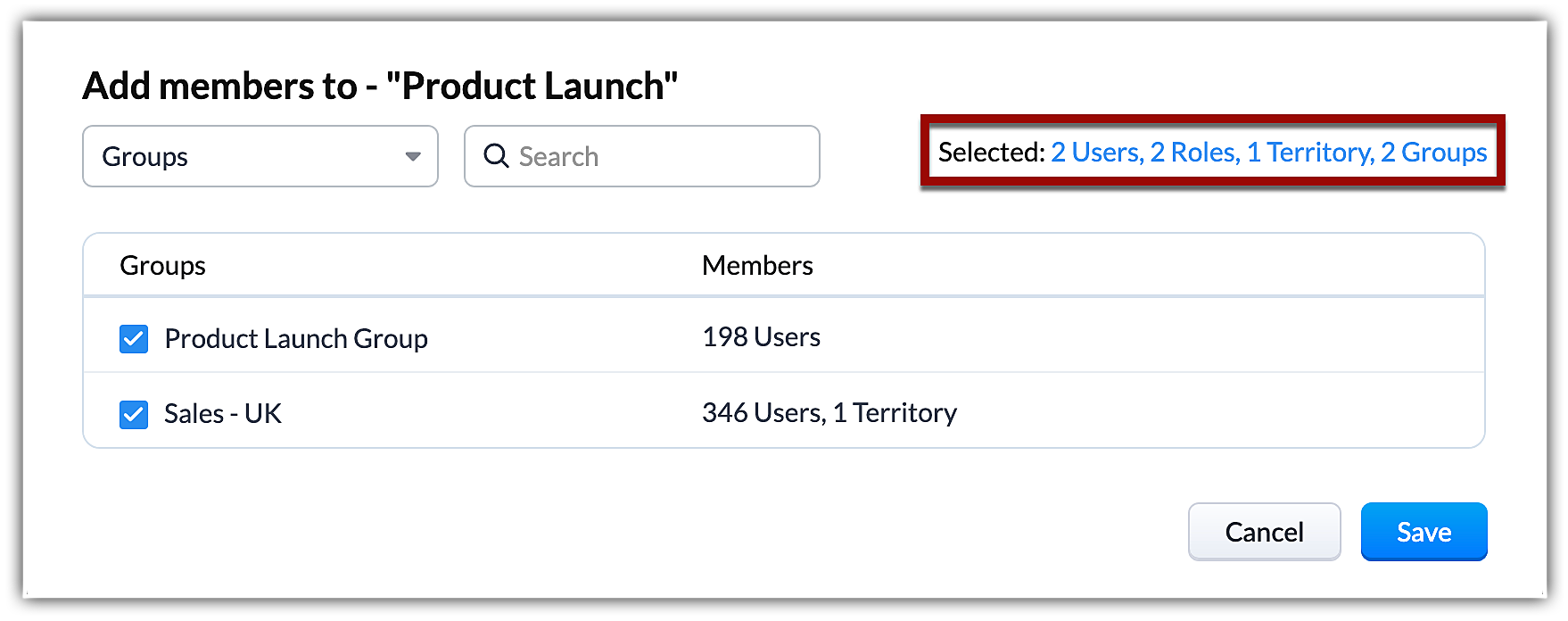Click the Groups column header

pyautogui.click(x=162, y=266)
